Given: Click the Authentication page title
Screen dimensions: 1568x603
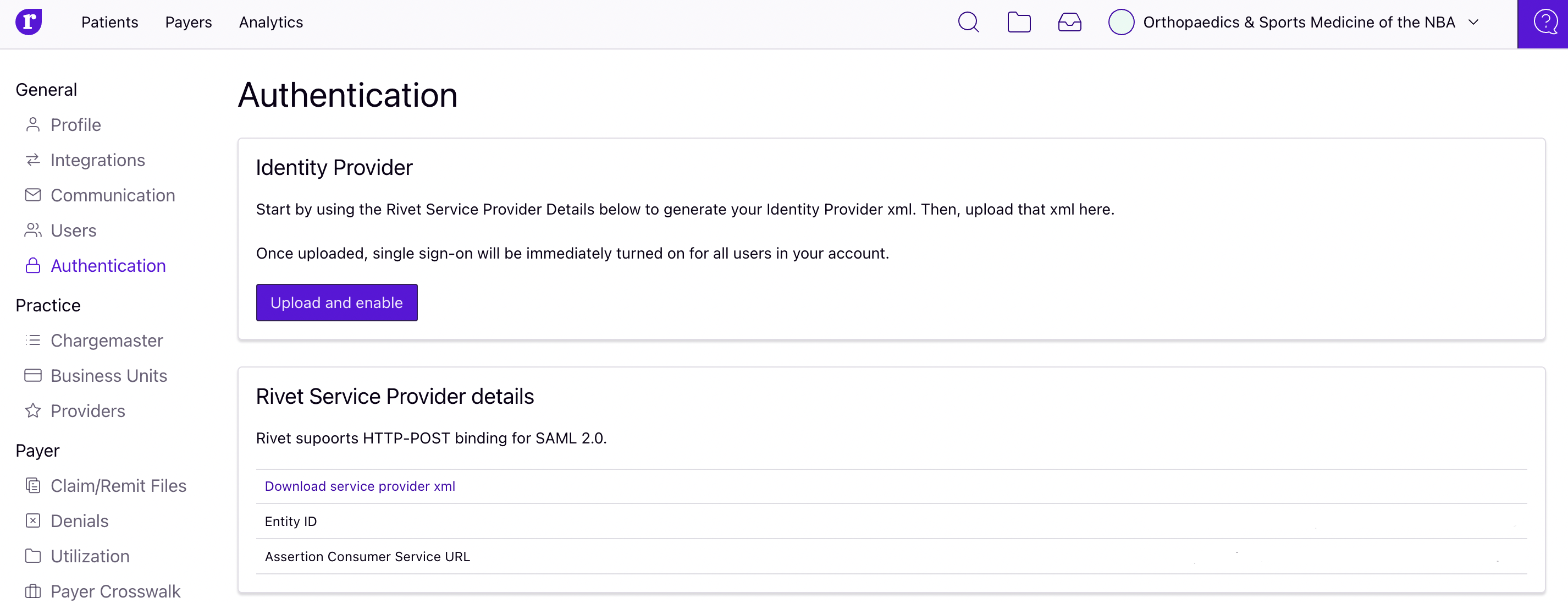Looking at the screenshot, I should pos(347,95).
